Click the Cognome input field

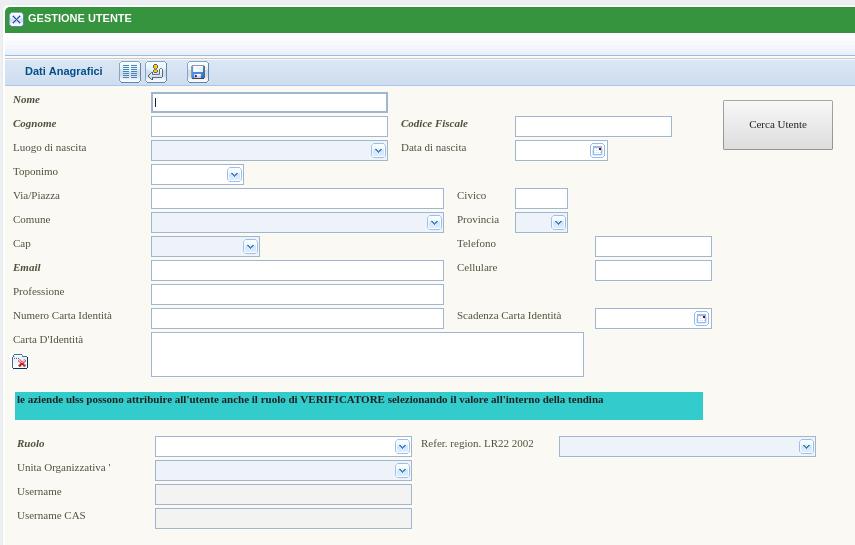point(269,126)
